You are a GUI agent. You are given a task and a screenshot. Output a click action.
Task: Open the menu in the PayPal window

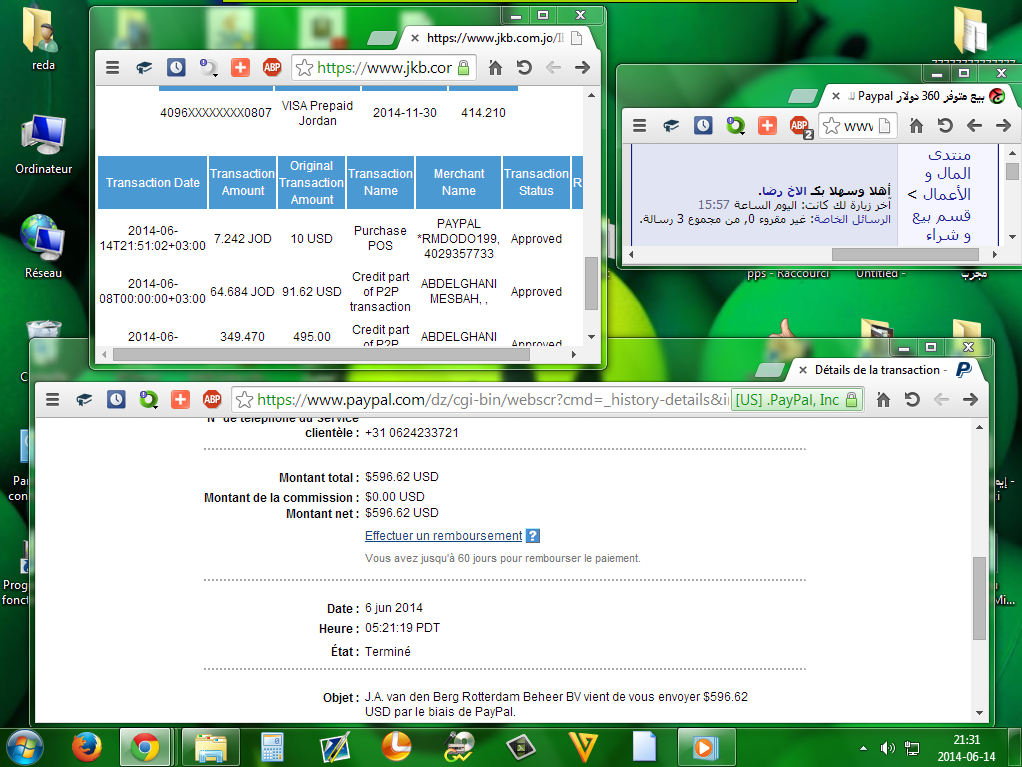[53, 399]
